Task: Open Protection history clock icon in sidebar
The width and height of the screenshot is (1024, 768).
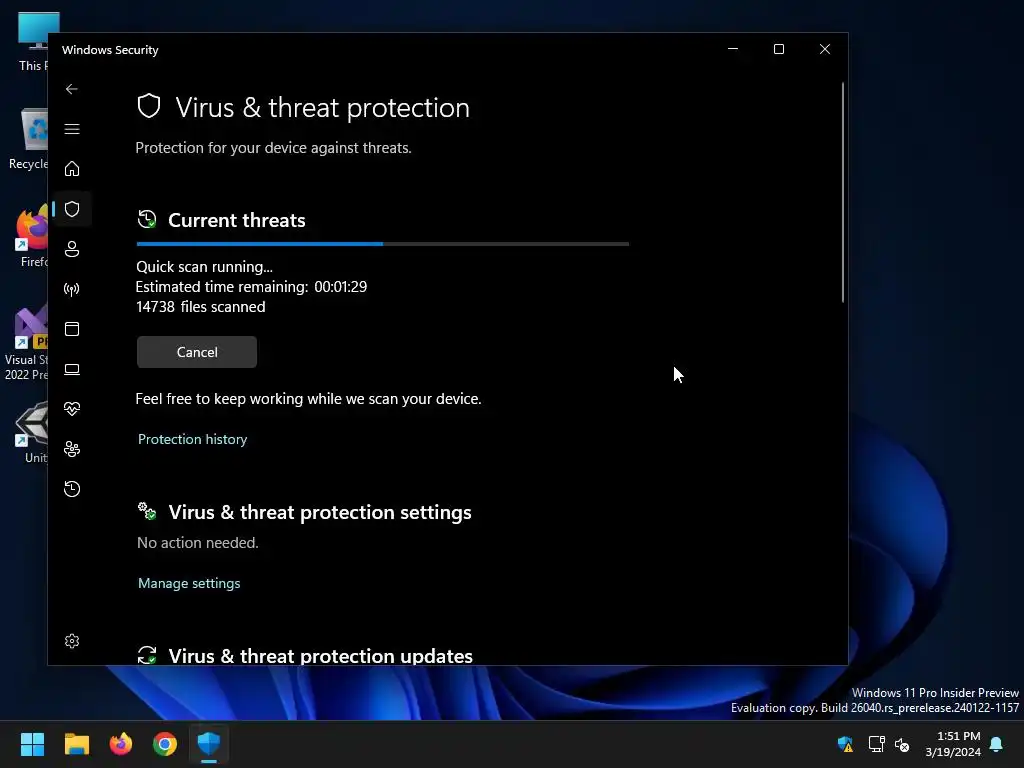Action: click(x=72, y=488)
